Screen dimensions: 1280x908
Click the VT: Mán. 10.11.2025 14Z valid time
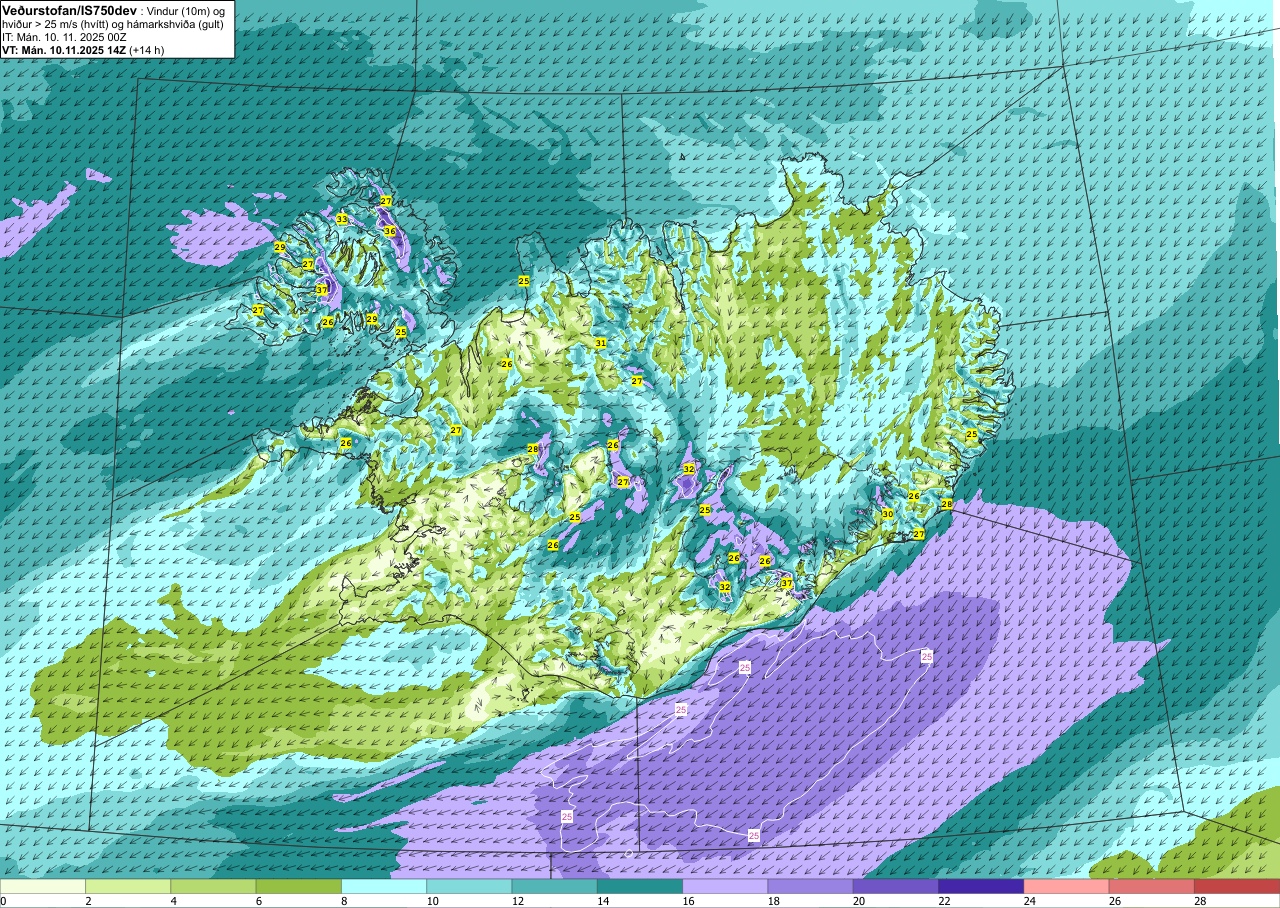[63, 49]
